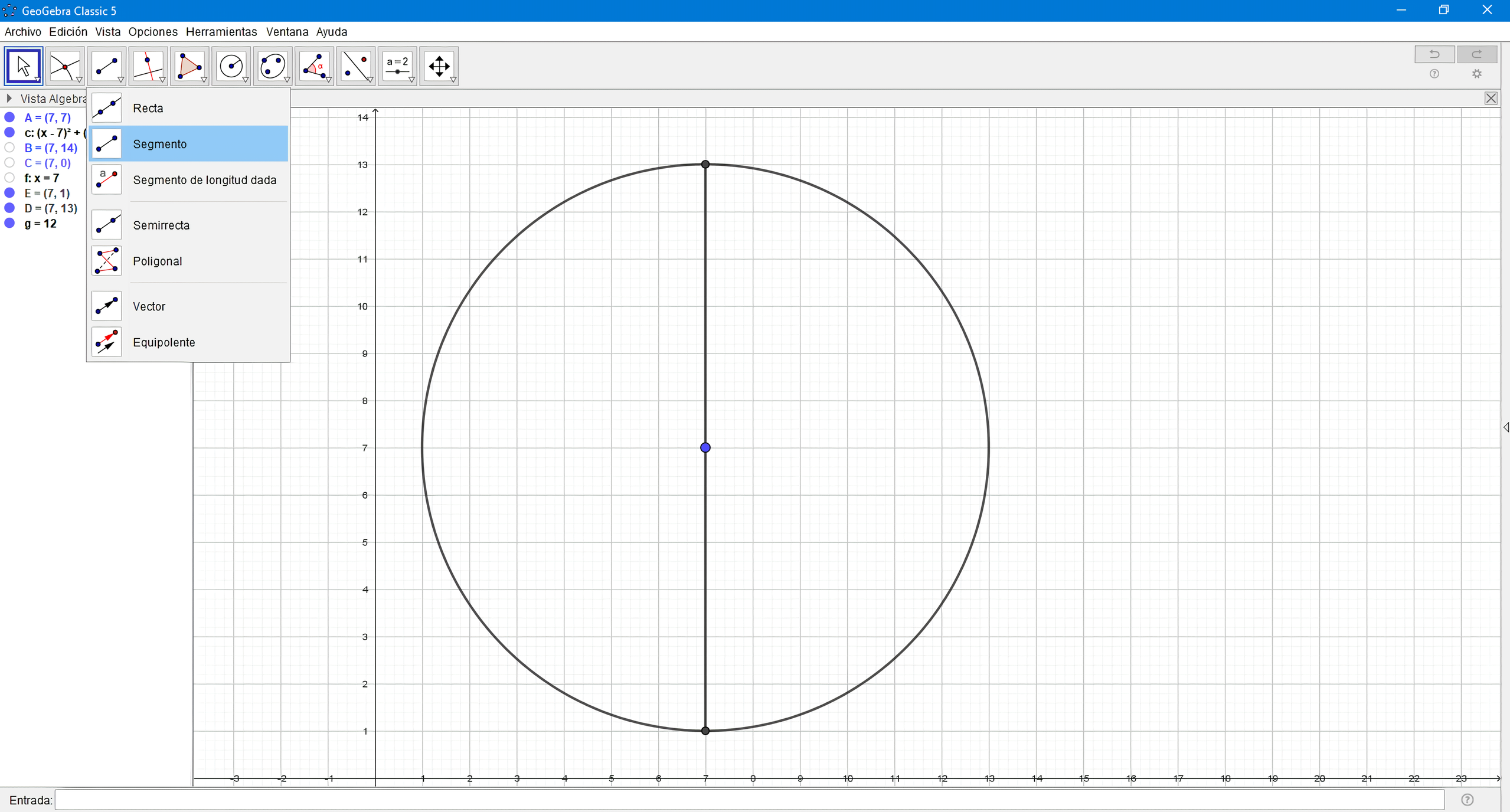Select the Reflect about line tool
The width and height of the screenshot is (1510, 812).
pyautogui.click(x=355, y=66)
